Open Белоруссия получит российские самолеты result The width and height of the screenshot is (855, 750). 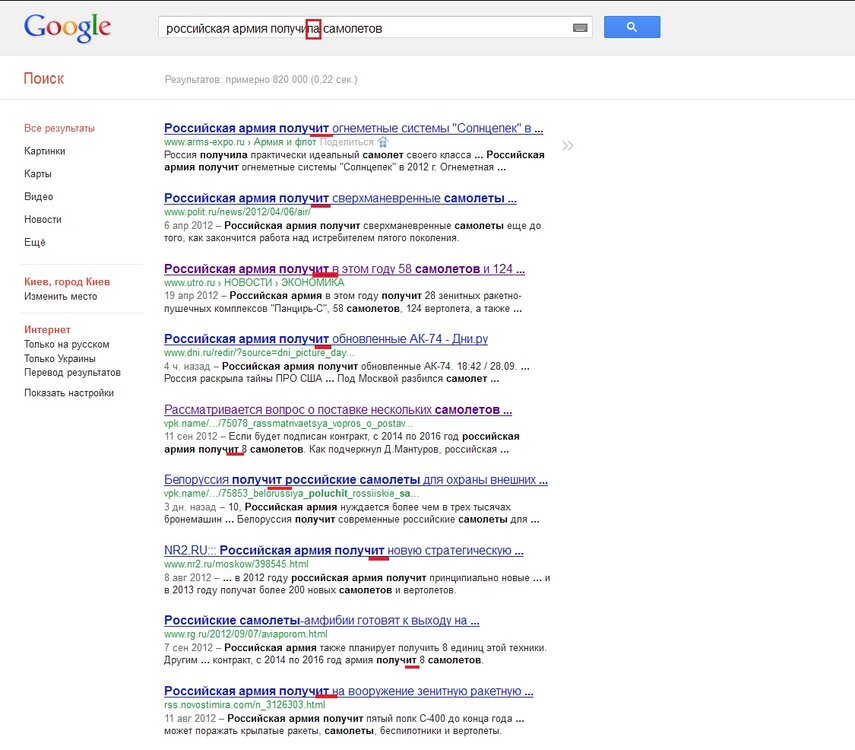356,480
